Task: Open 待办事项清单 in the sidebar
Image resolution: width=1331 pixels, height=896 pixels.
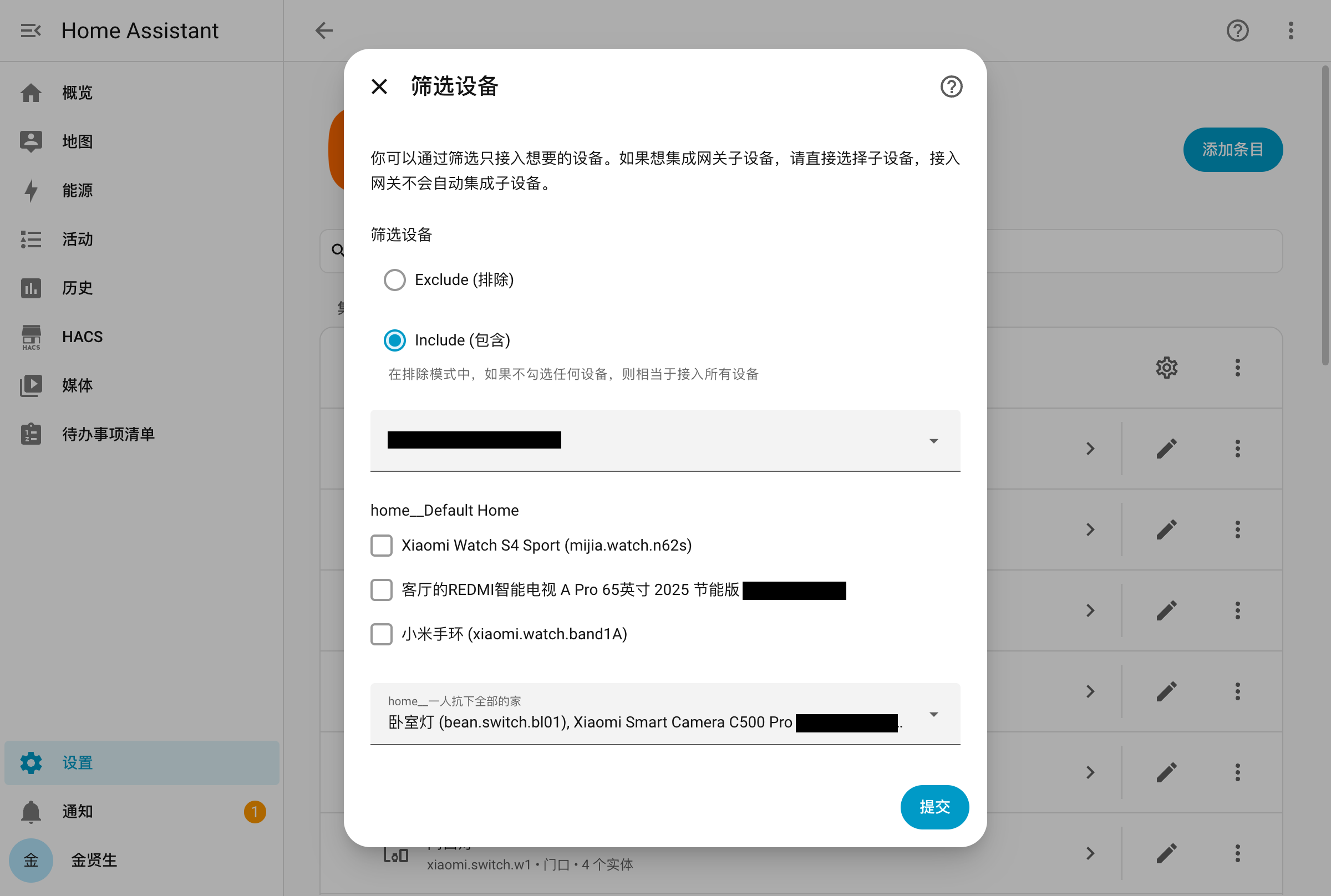Action: (x=142, y=434)
